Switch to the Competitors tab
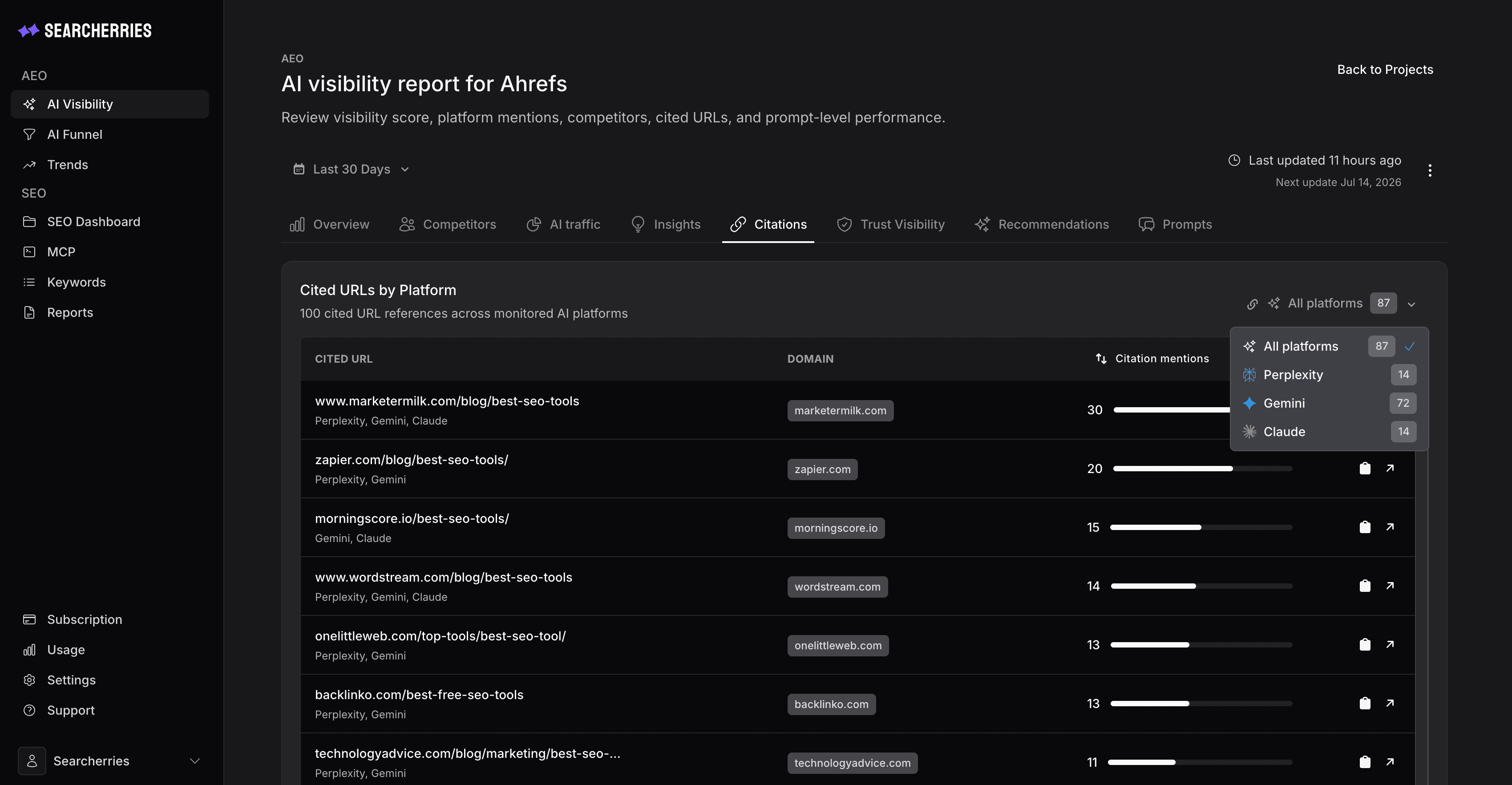The width and height of the screenshot is (1512, 785). 447,224
